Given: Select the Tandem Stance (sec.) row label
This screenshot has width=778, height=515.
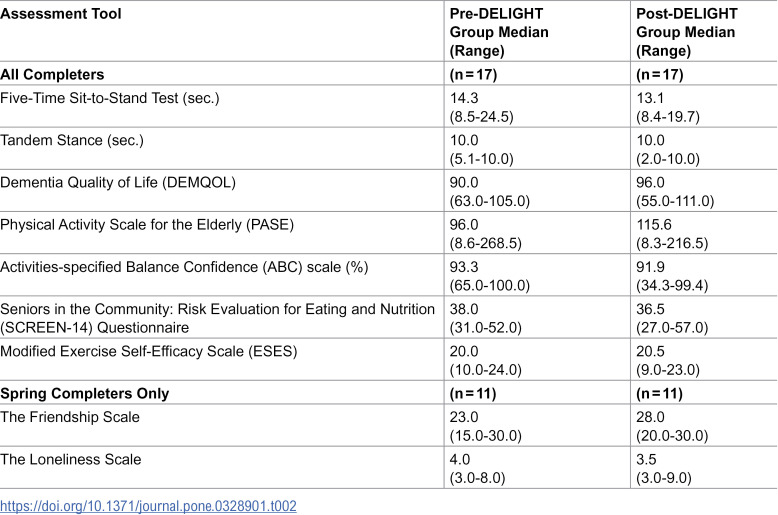Looking at the screenshot, I should click(72, 140).
